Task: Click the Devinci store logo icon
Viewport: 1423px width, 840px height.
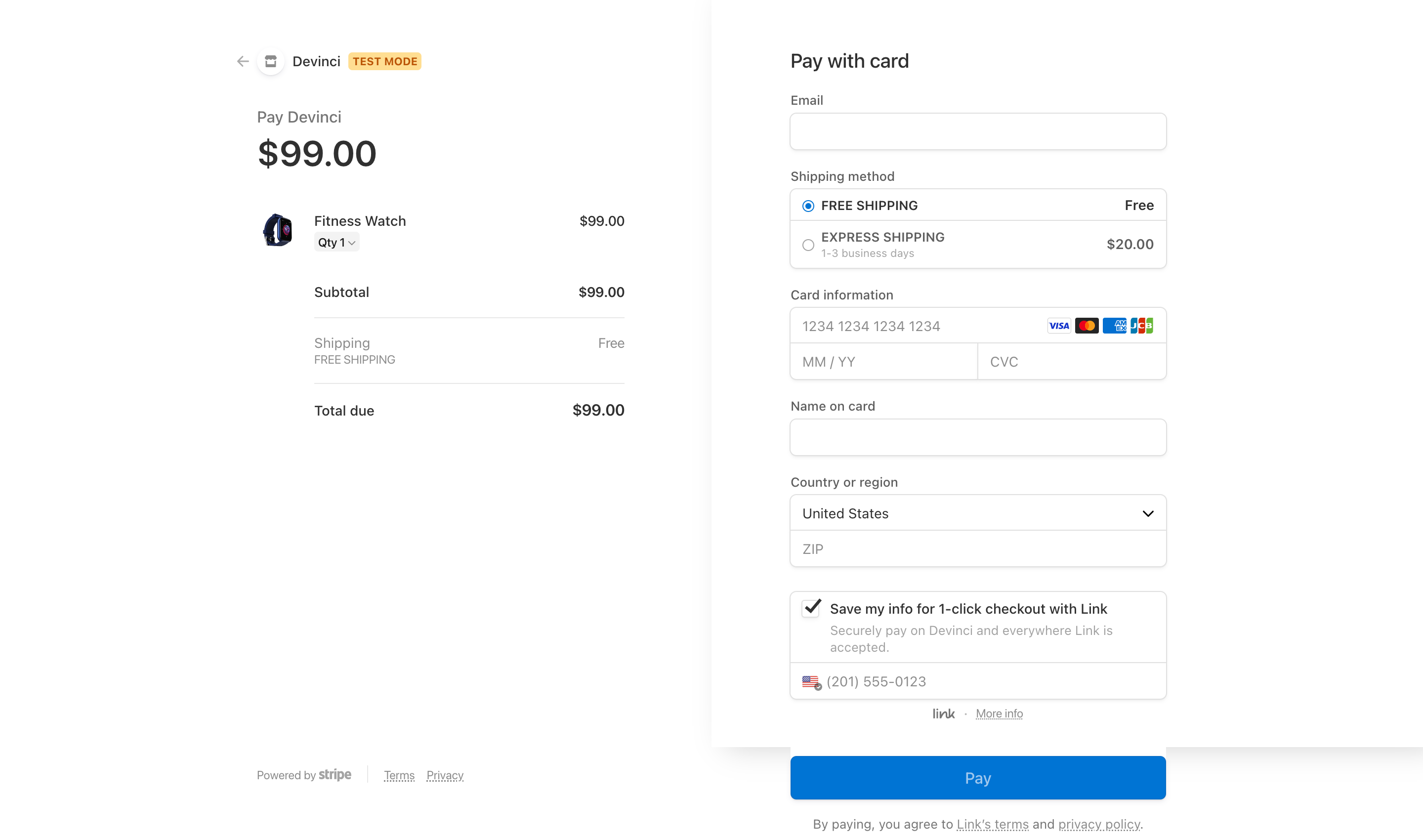Action: (x=271, y=61)
